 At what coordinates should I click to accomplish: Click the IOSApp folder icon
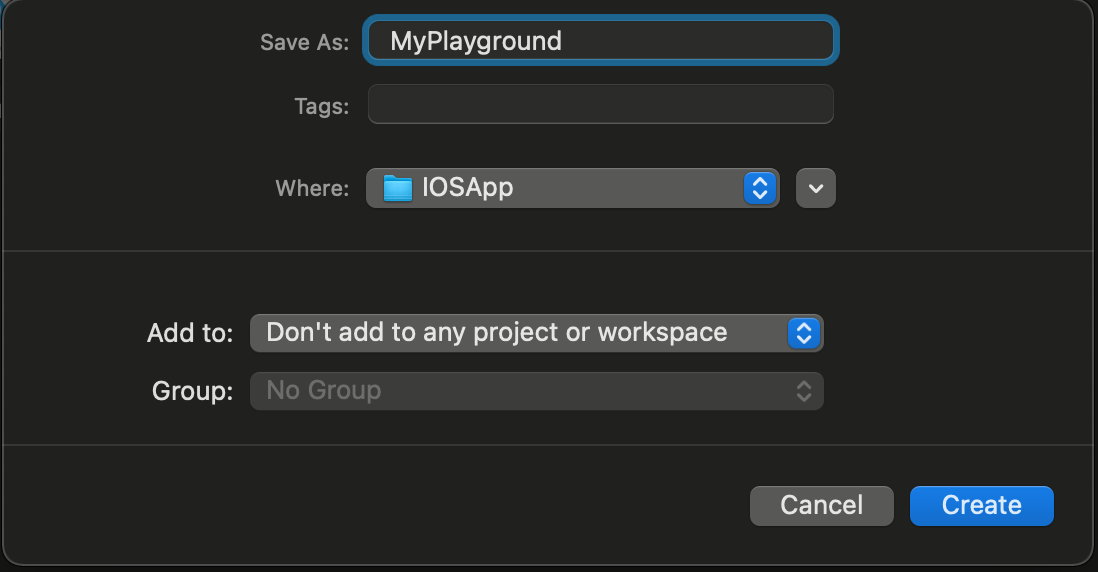(398, 188)
